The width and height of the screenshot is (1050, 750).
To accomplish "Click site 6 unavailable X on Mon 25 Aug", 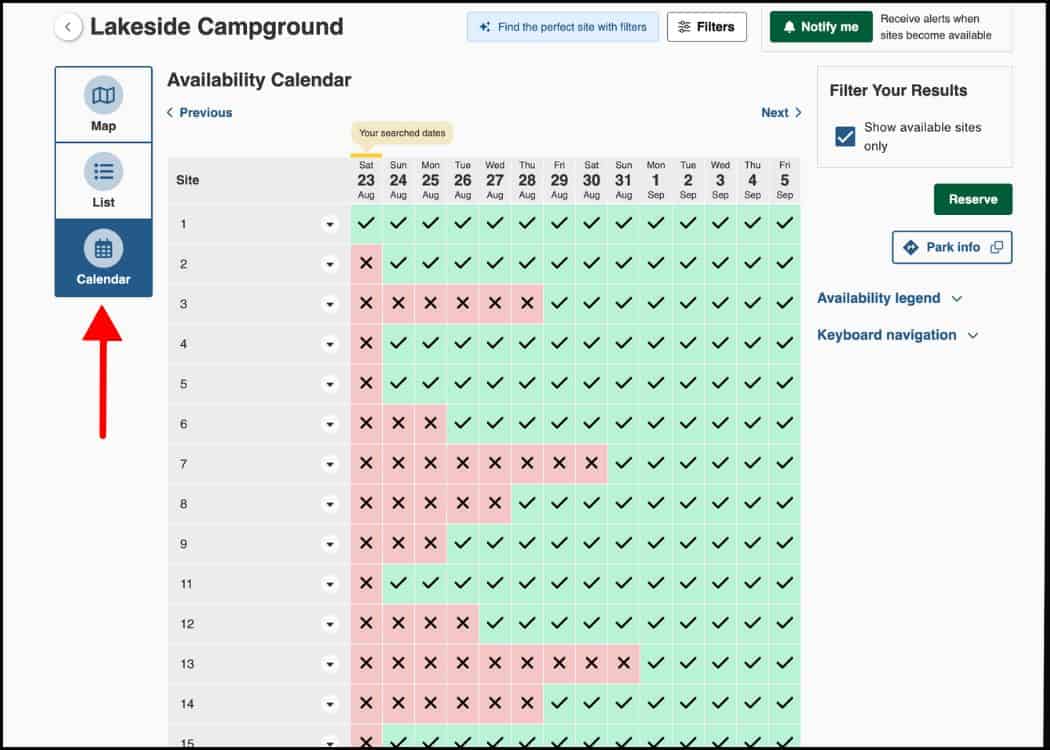I will (431, 424).
